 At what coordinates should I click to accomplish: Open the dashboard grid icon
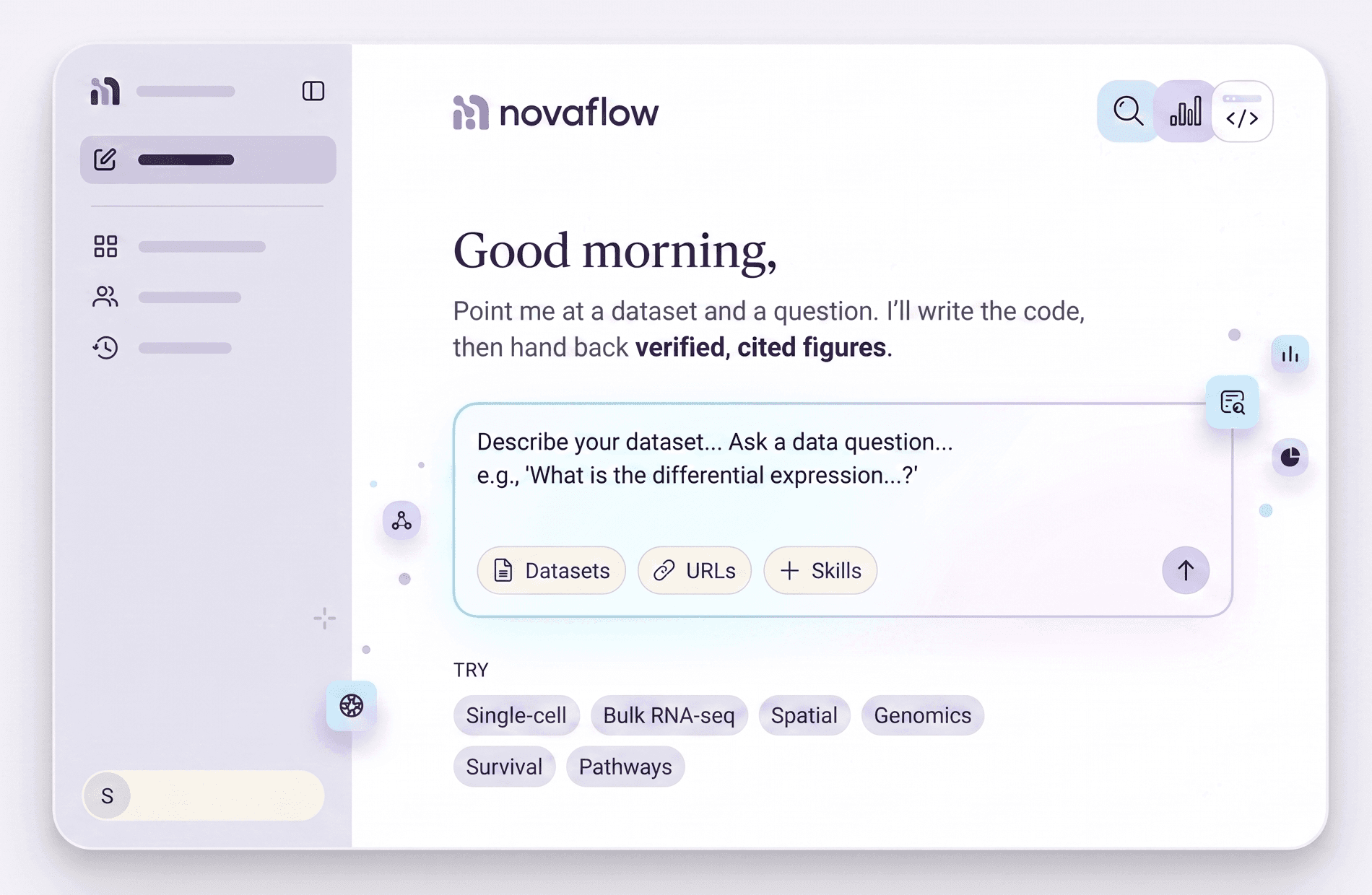[x=105, y=246]
